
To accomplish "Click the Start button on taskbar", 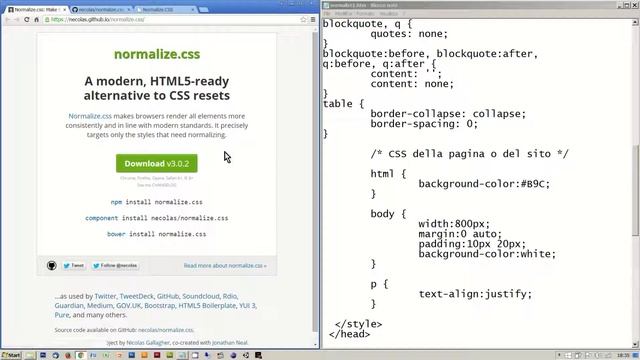I will (x=11, y=355).
